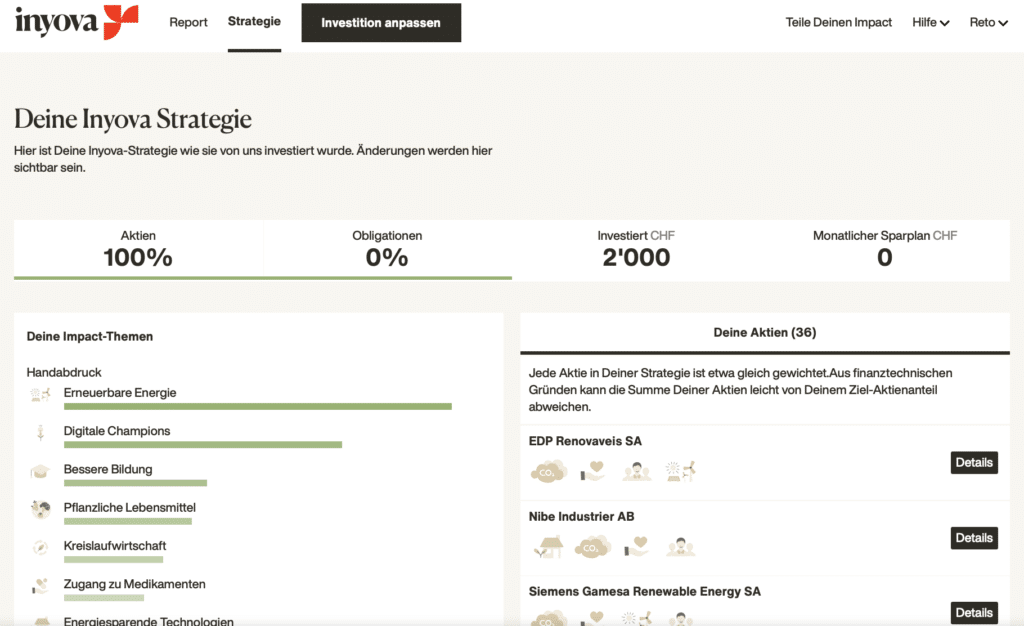Screen dimensions: 1024x626
Task: Click the wind turbine icon under EDP Renovaveis
Action: (680, 470)
